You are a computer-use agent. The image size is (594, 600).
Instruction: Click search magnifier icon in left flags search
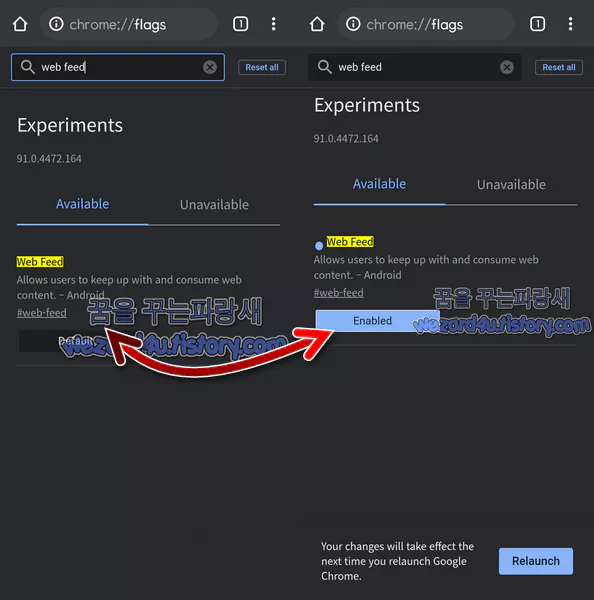28,67
